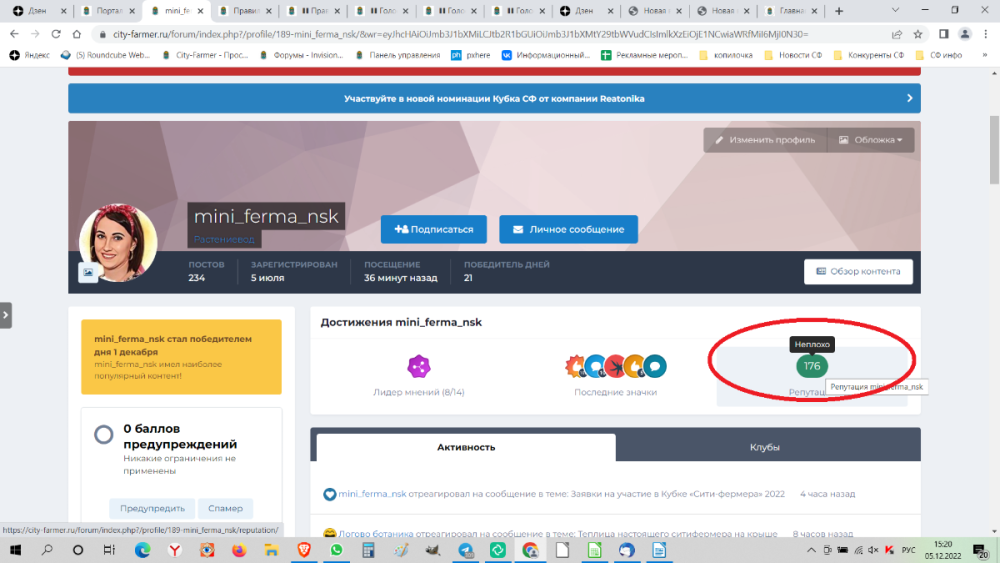Open WhatsApp from the Windows taskbar
1000x563 pixels.
[x=336, y=550]
